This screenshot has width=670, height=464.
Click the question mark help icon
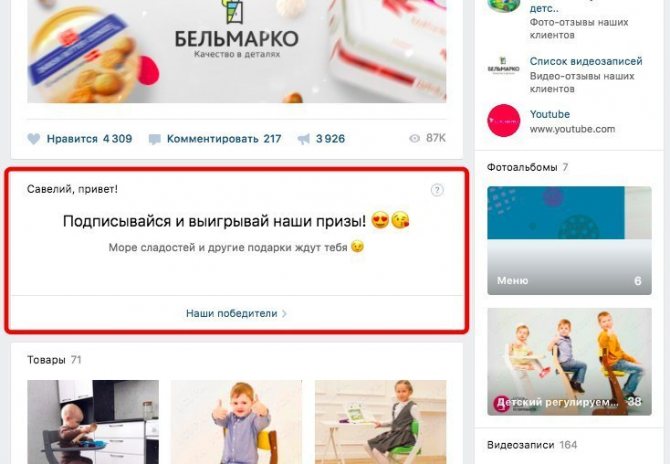(x=437, y=190)
